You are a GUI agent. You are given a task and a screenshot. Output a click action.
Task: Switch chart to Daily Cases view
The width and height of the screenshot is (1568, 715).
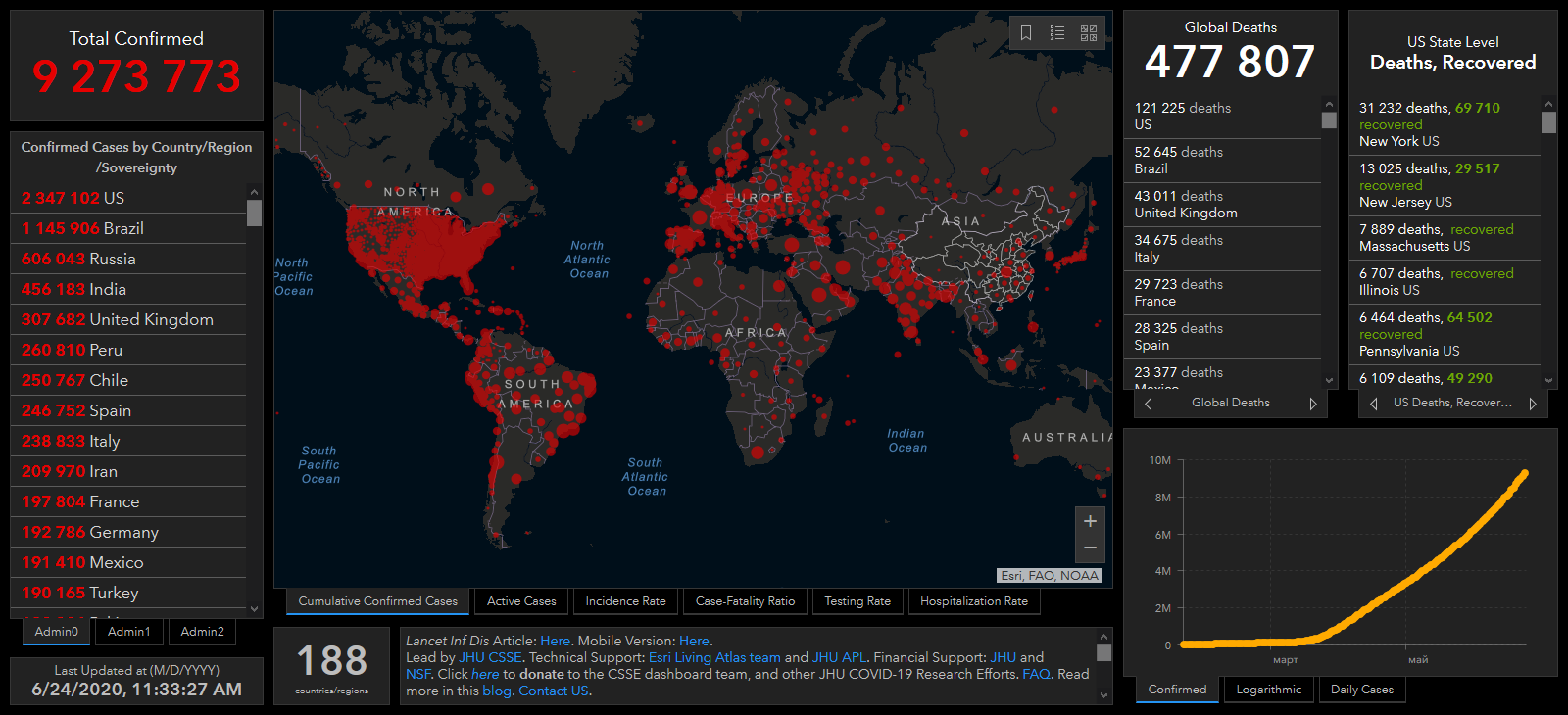pyautogui.click(x=1361, y=690)
